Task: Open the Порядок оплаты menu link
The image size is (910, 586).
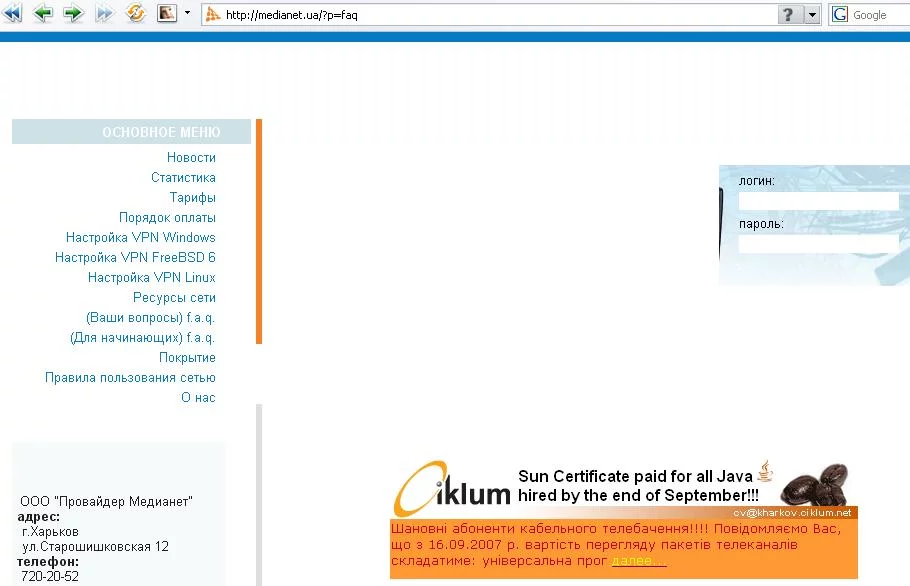Action: (x=167, y=218)
